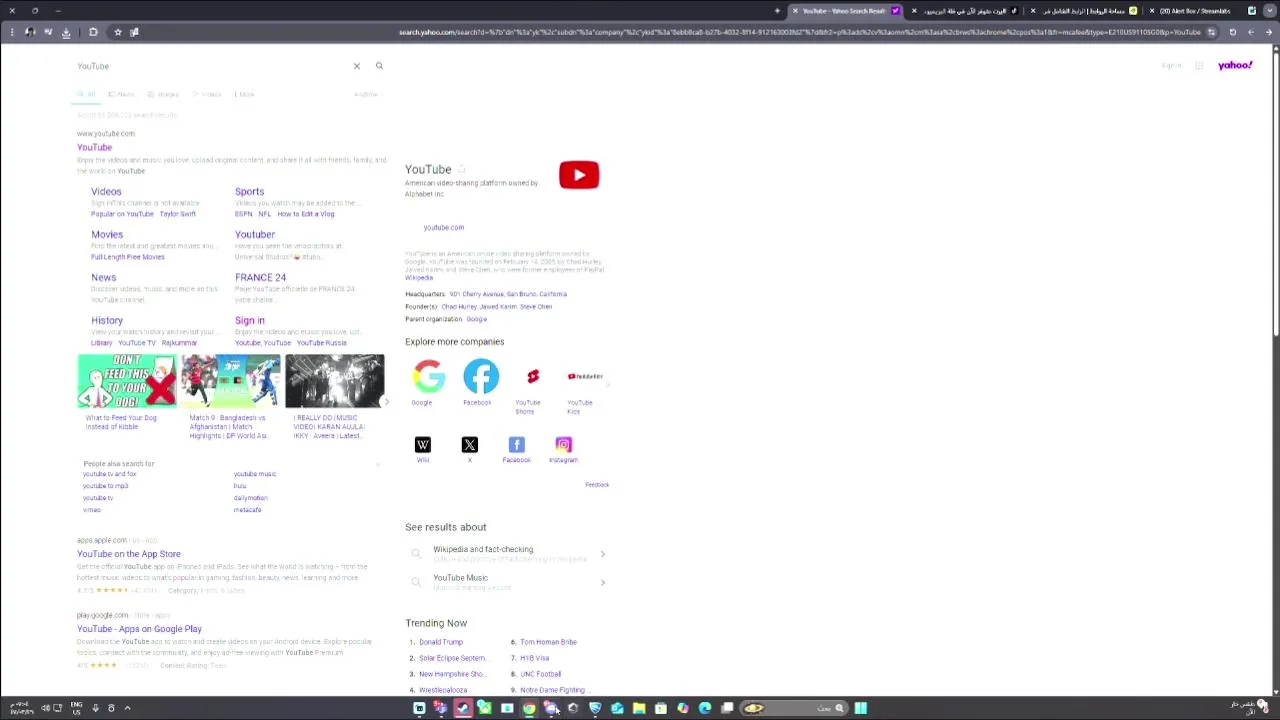Expand the 'YouTube Music' result
Screen dimensions: 1280x720
[508, 581]
